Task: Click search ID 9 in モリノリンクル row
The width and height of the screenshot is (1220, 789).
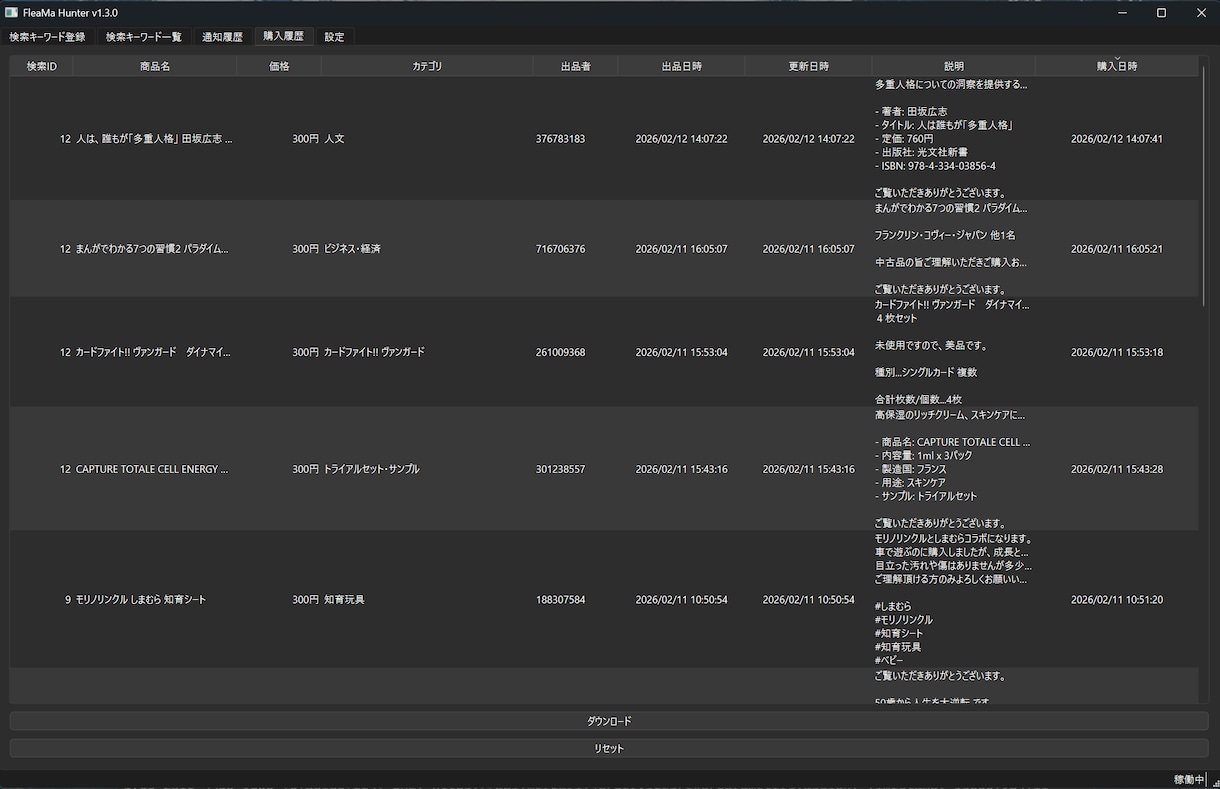Action: coord(68,600)
